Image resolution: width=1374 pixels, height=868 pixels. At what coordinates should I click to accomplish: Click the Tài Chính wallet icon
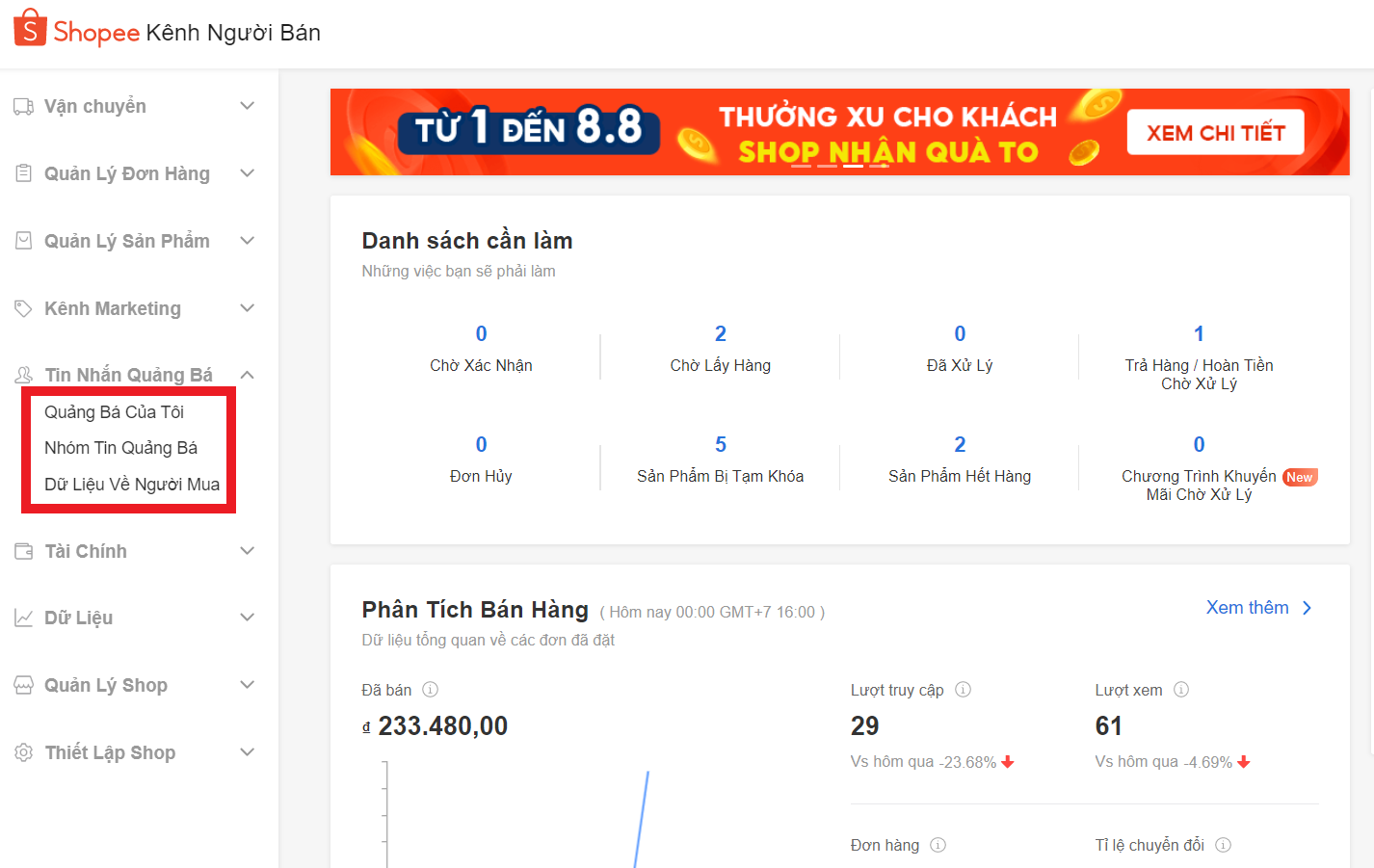[23, 551]
